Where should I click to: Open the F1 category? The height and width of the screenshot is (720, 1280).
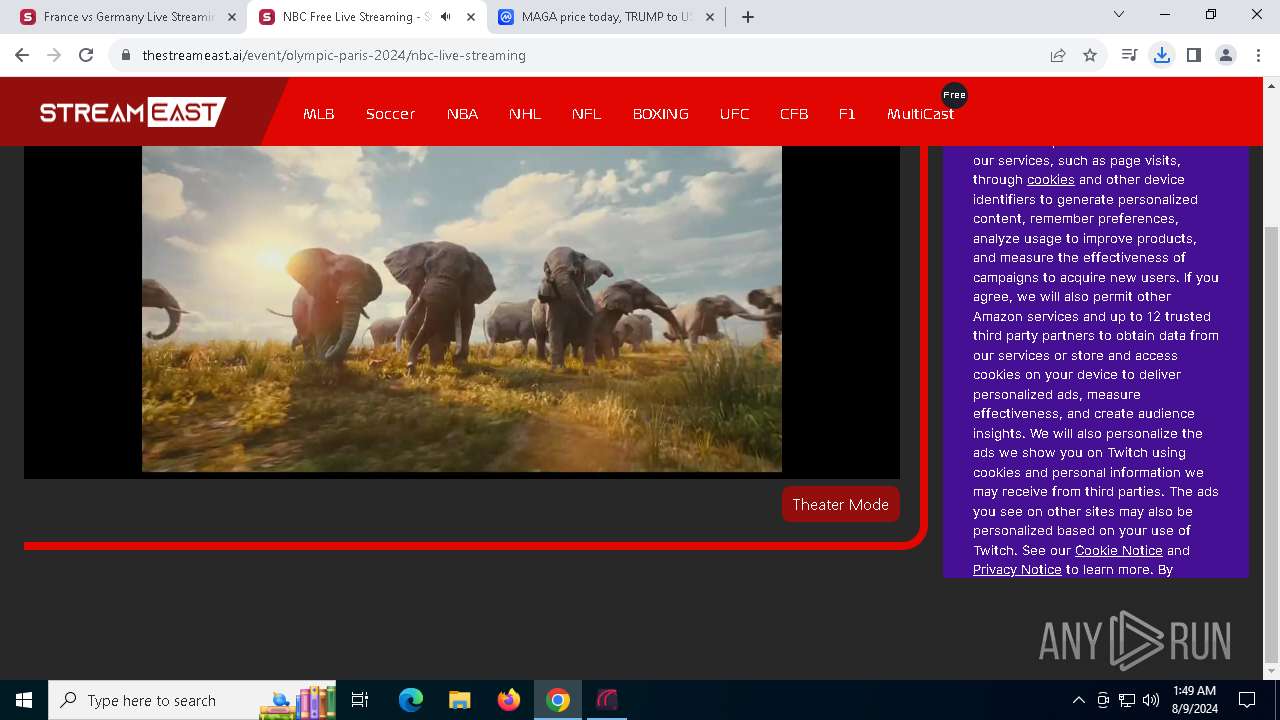coord(847,114)
